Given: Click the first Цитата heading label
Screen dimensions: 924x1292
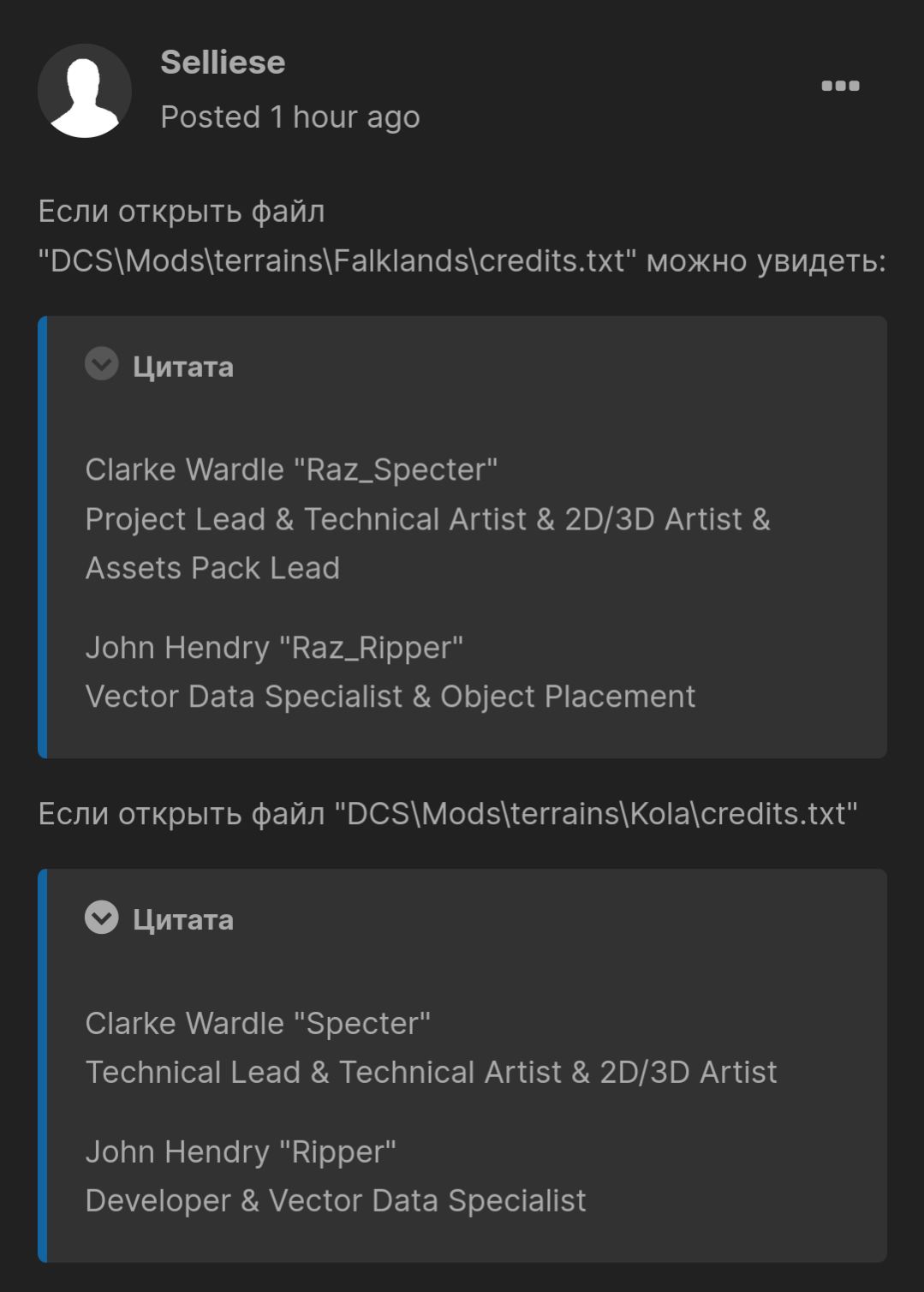Looking at the screenshot, I should pos(183,367).
